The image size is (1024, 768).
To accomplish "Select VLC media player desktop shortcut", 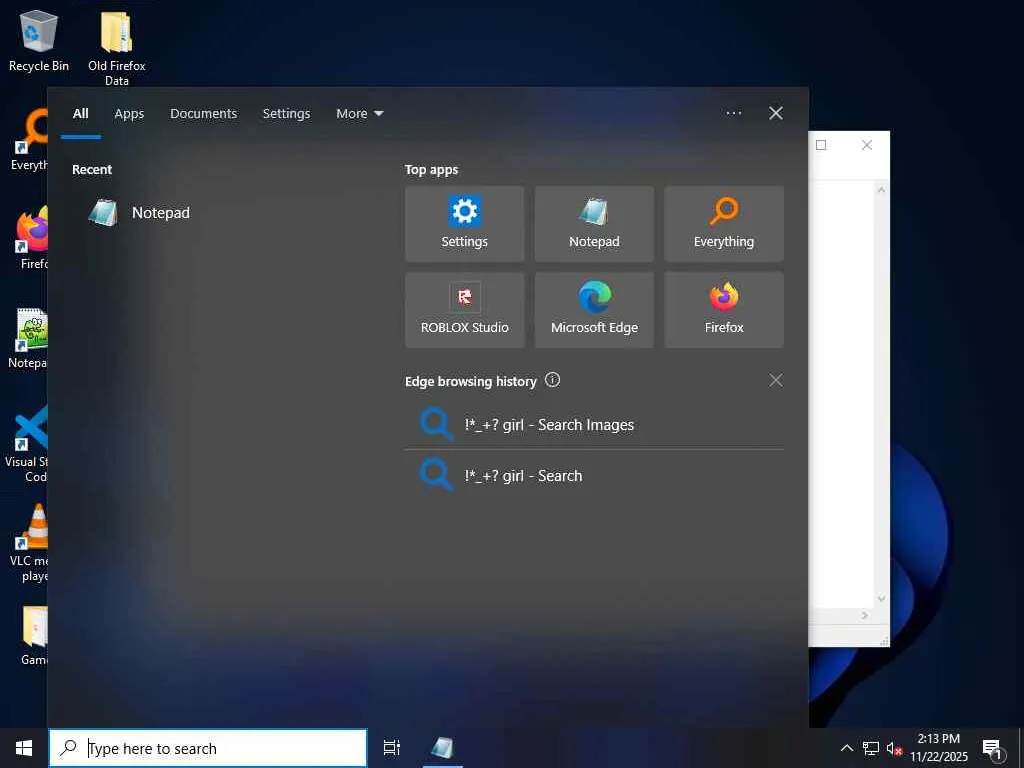I will tap(30, 543).
